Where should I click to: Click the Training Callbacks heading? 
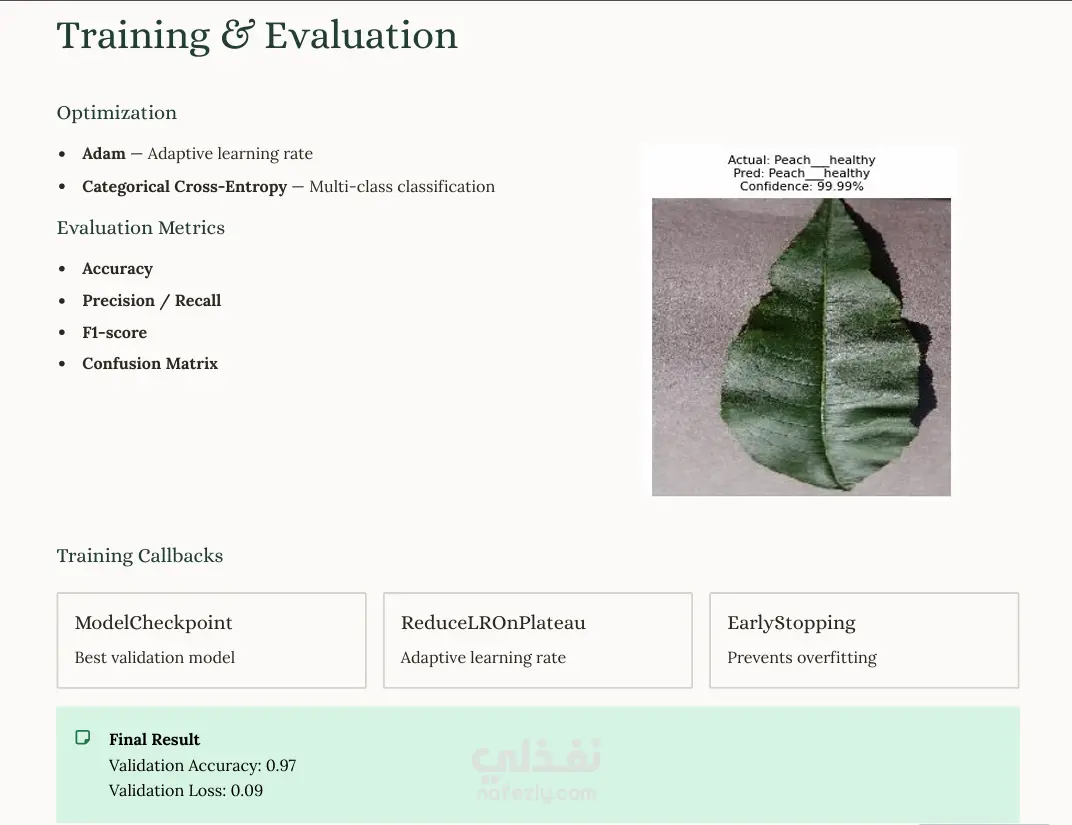(140, 556)
